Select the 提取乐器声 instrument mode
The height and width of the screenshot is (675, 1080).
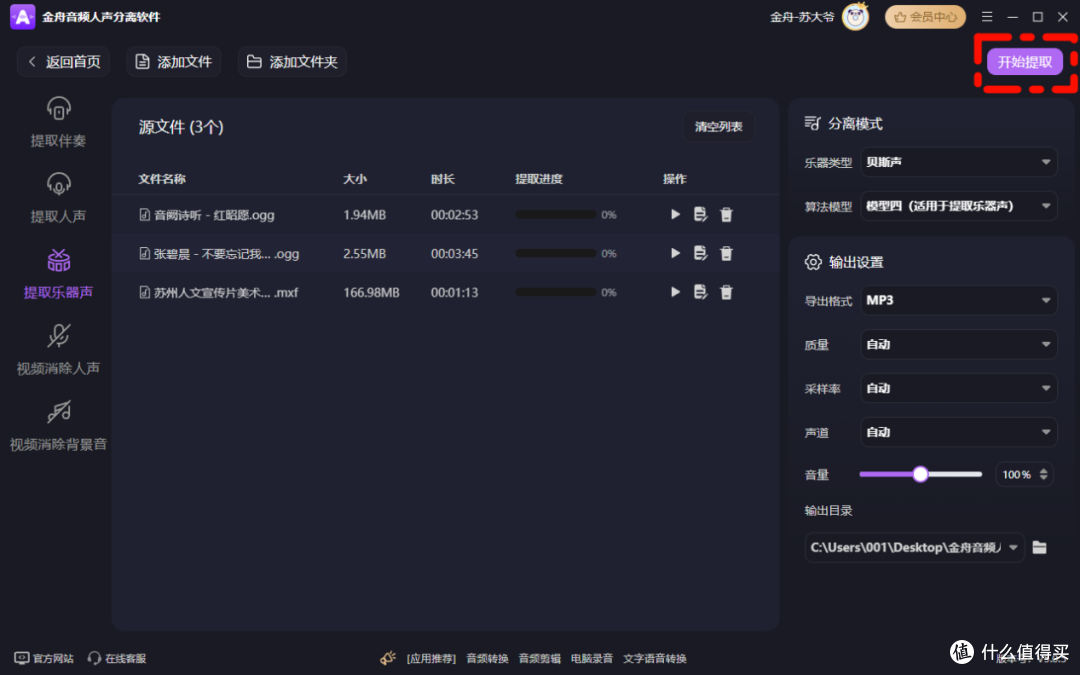click(x=59, y=274)
